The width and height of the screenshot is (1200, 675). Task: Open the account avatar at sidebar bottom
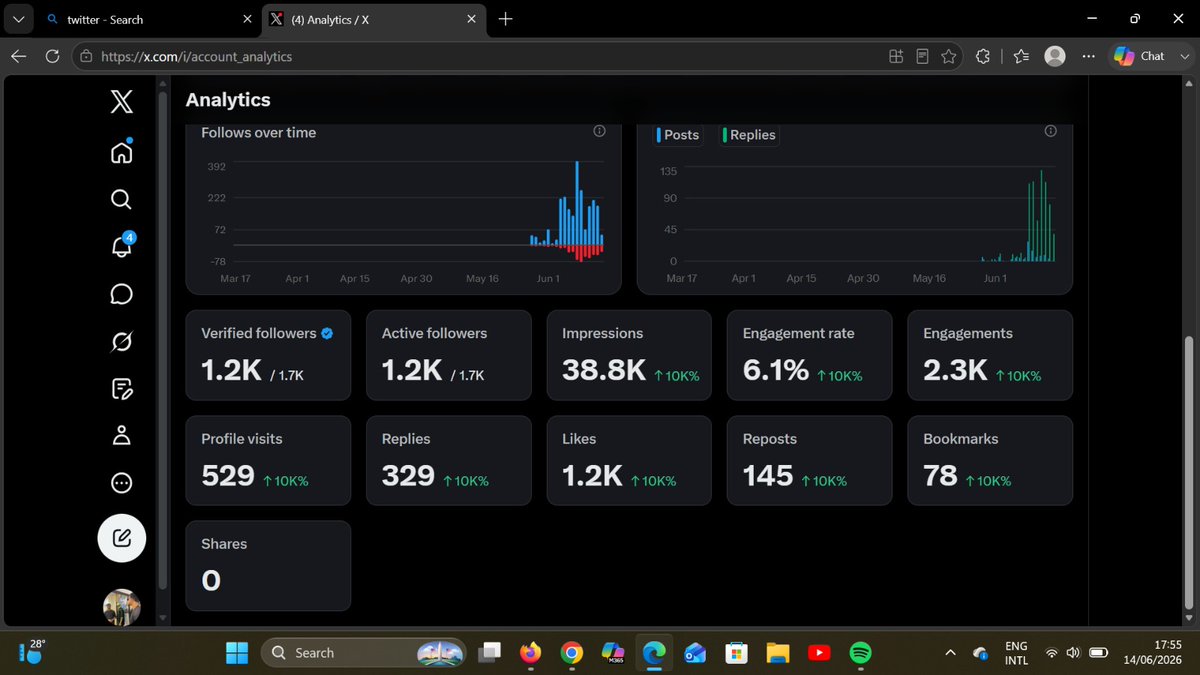(122, 606)
